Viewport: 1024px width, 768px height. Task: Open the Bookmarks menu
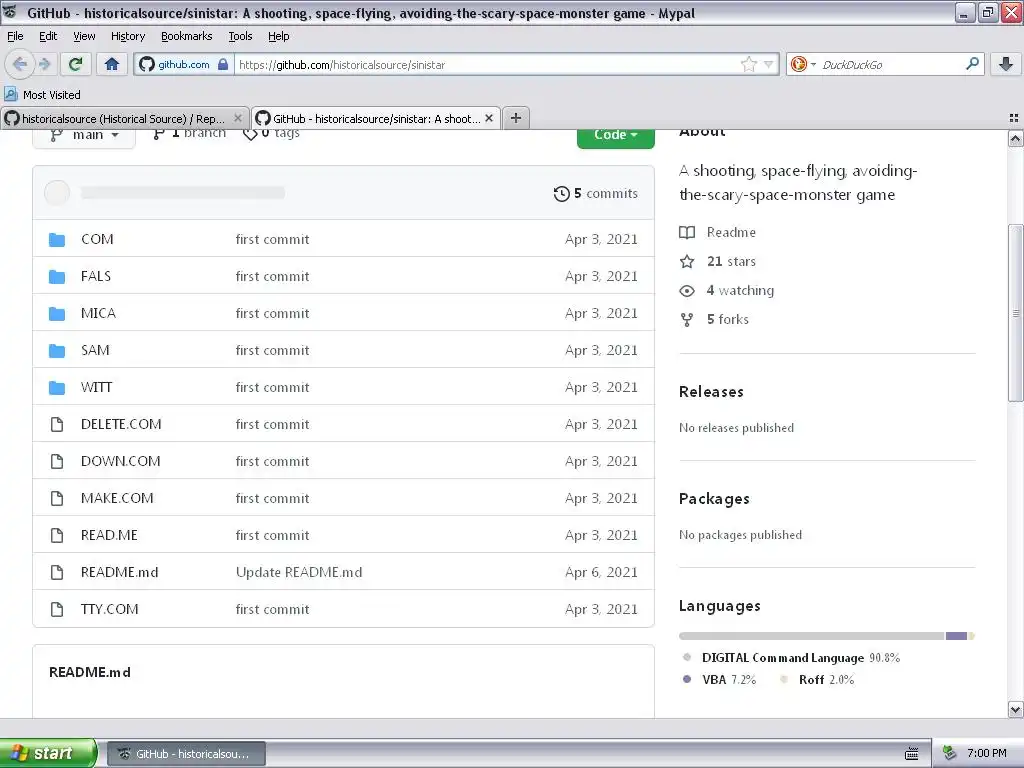(186, 36)
